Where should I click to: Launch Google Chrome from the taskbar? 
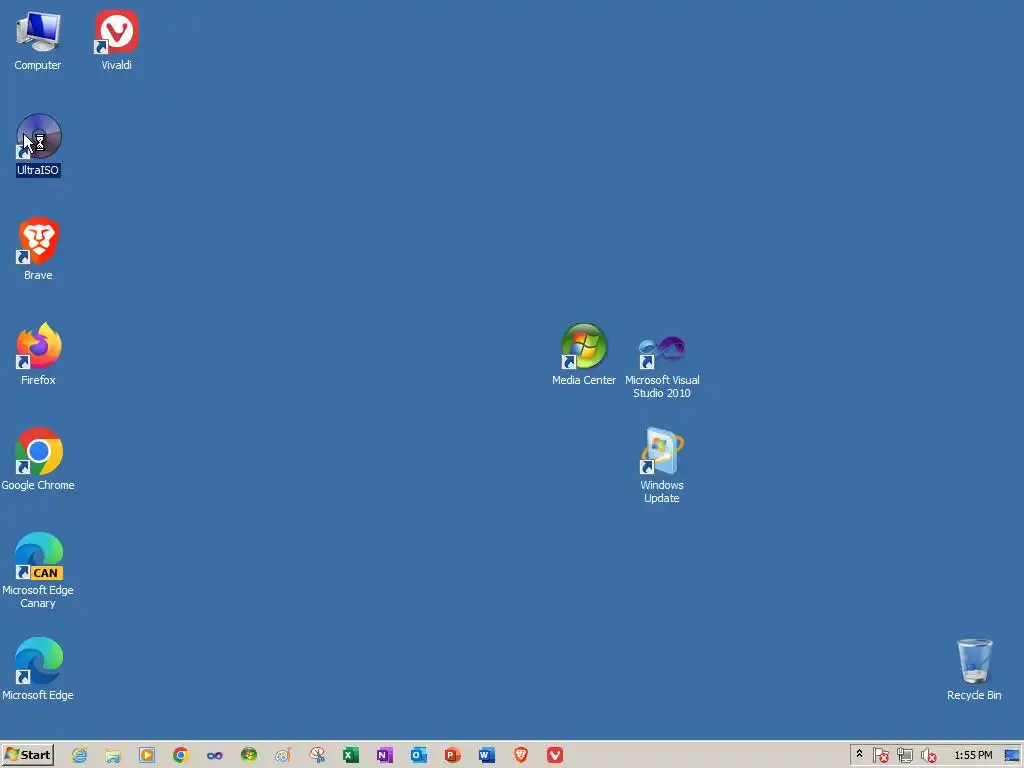click(x=181, y=756)
